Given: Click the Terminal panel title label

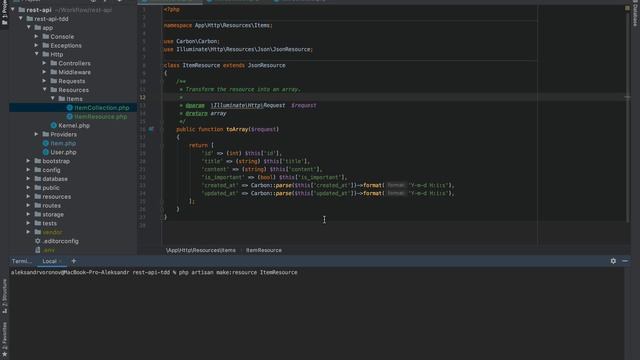Looking at the screenshot, I should (x=21, y=261).
